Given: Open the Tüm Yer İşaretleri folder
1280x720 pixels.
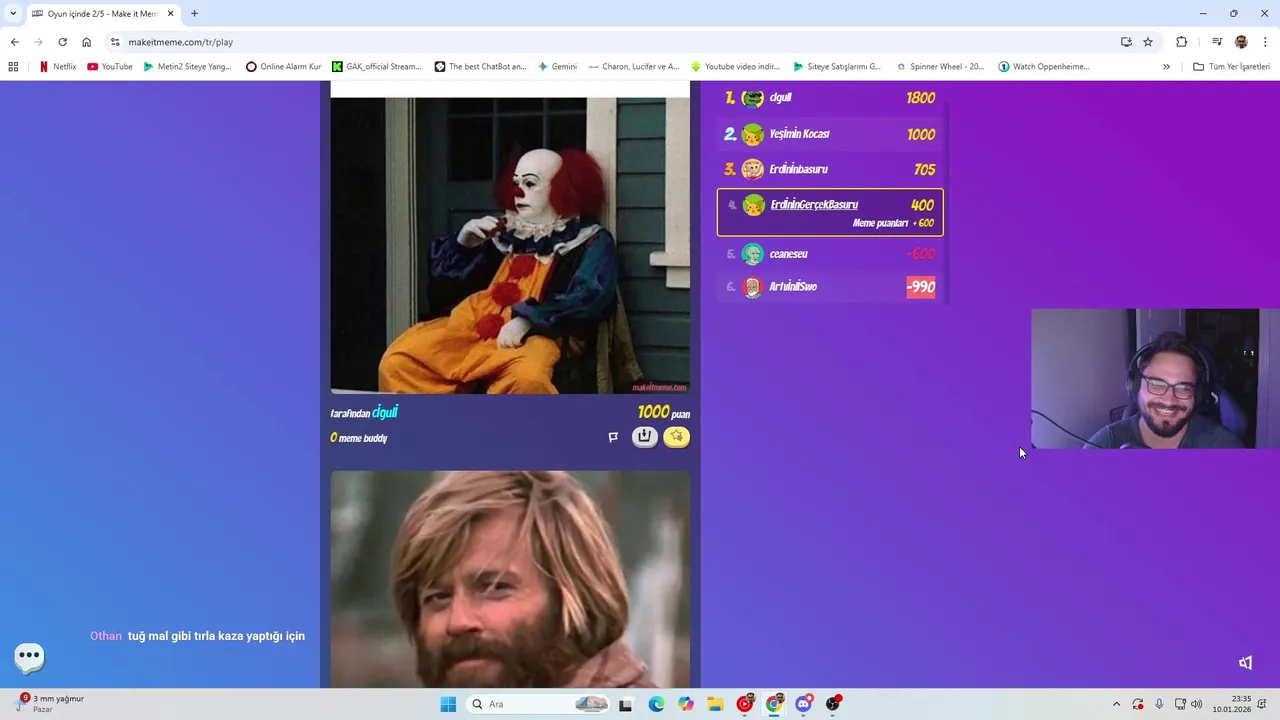Looking at the screenshot, I should tap(1231, 67).
